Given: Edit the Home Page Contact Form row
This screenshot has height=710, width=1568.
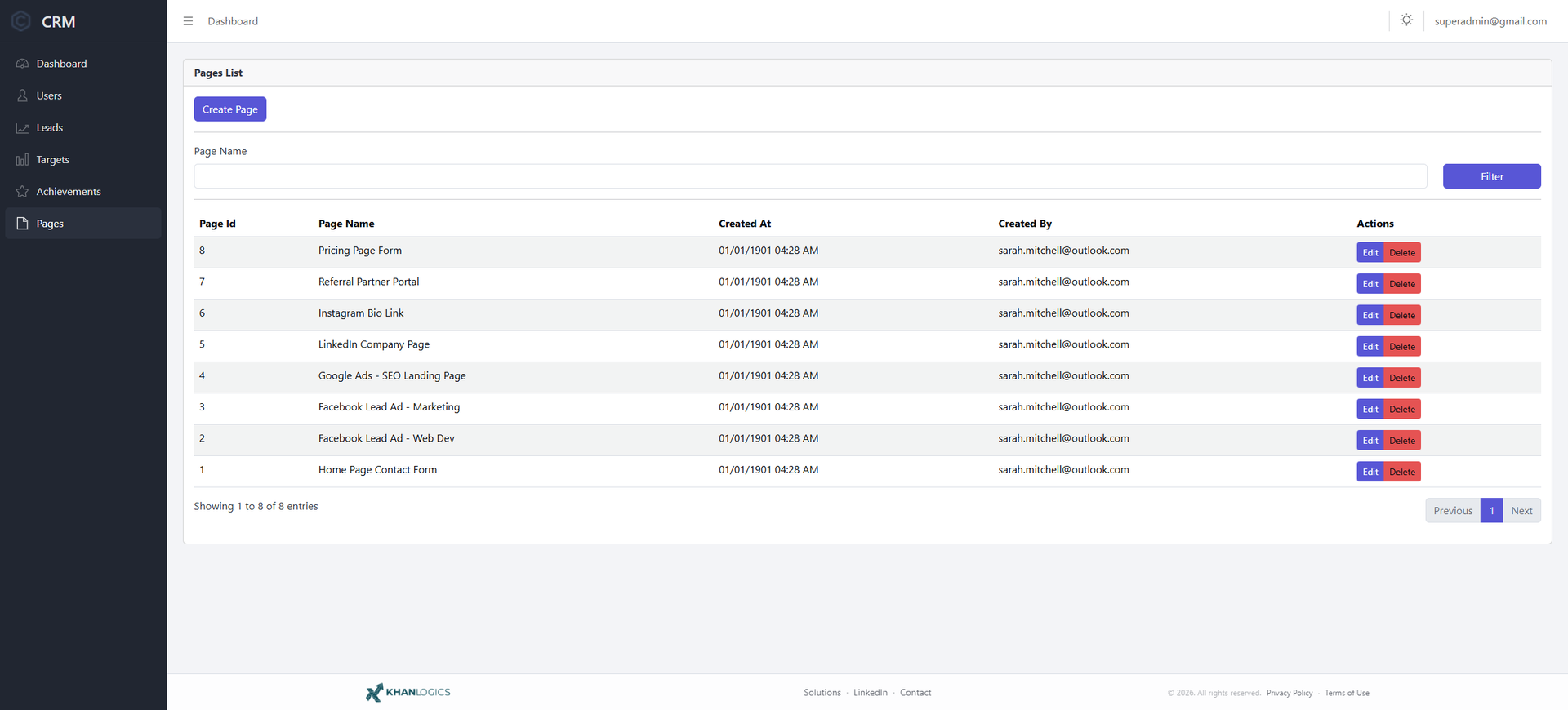Looking at the screenshot, I should [1370, 472].
